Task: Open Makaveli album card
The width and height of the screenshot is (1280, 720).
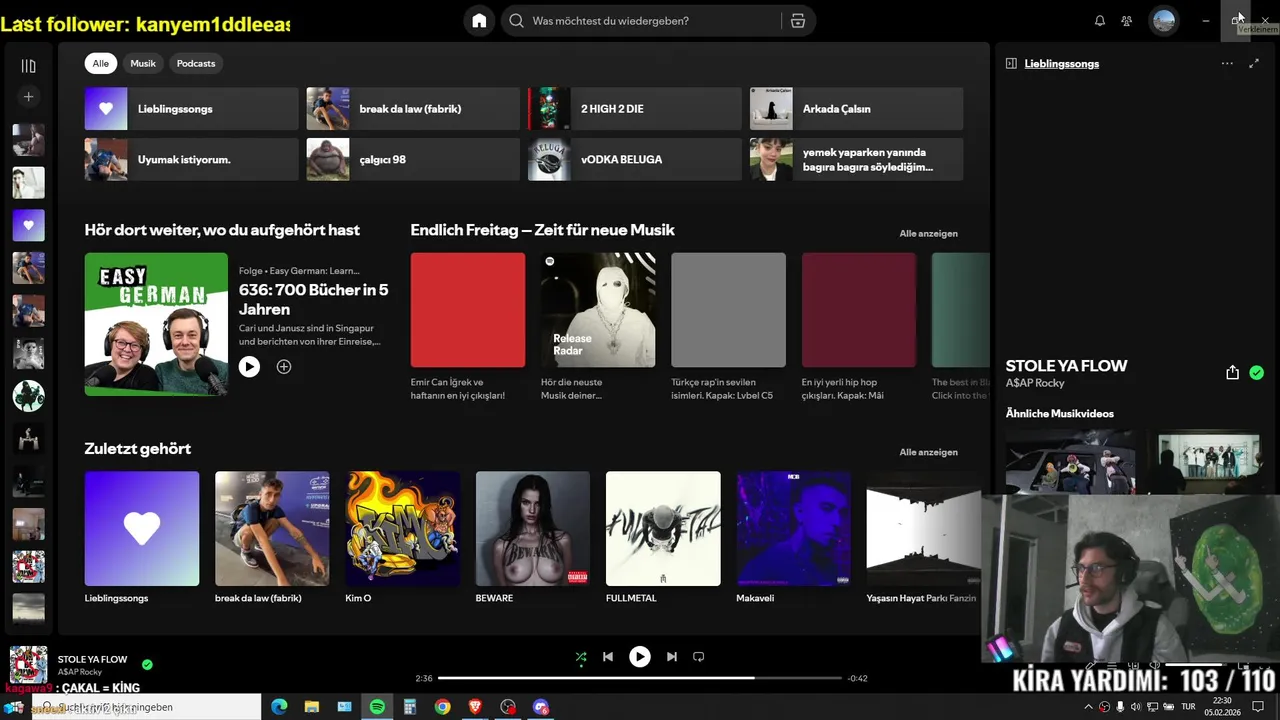Action: coord(793,538)
